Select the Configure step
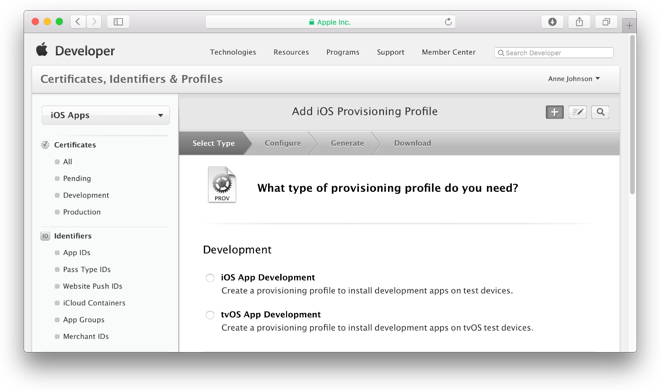Viewport: 661px width, 391px height. pos(283,143)
